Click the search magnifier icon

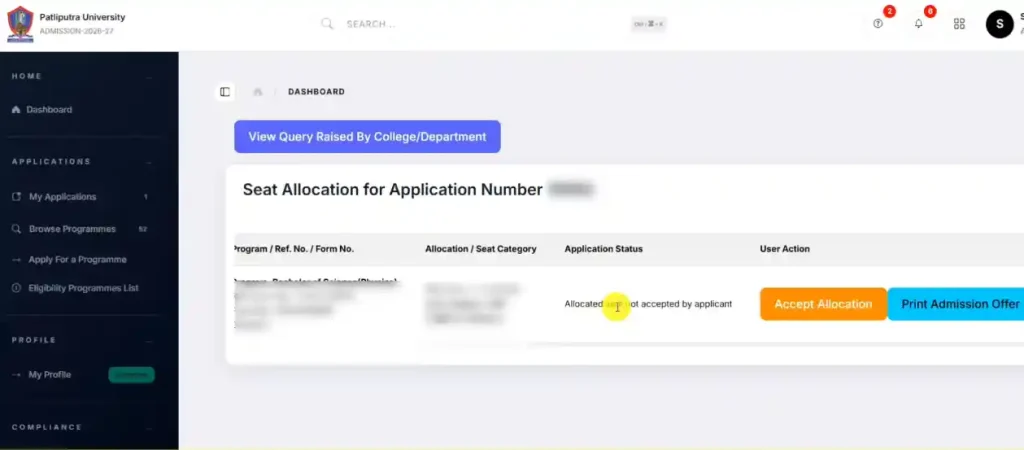[327, 24]
